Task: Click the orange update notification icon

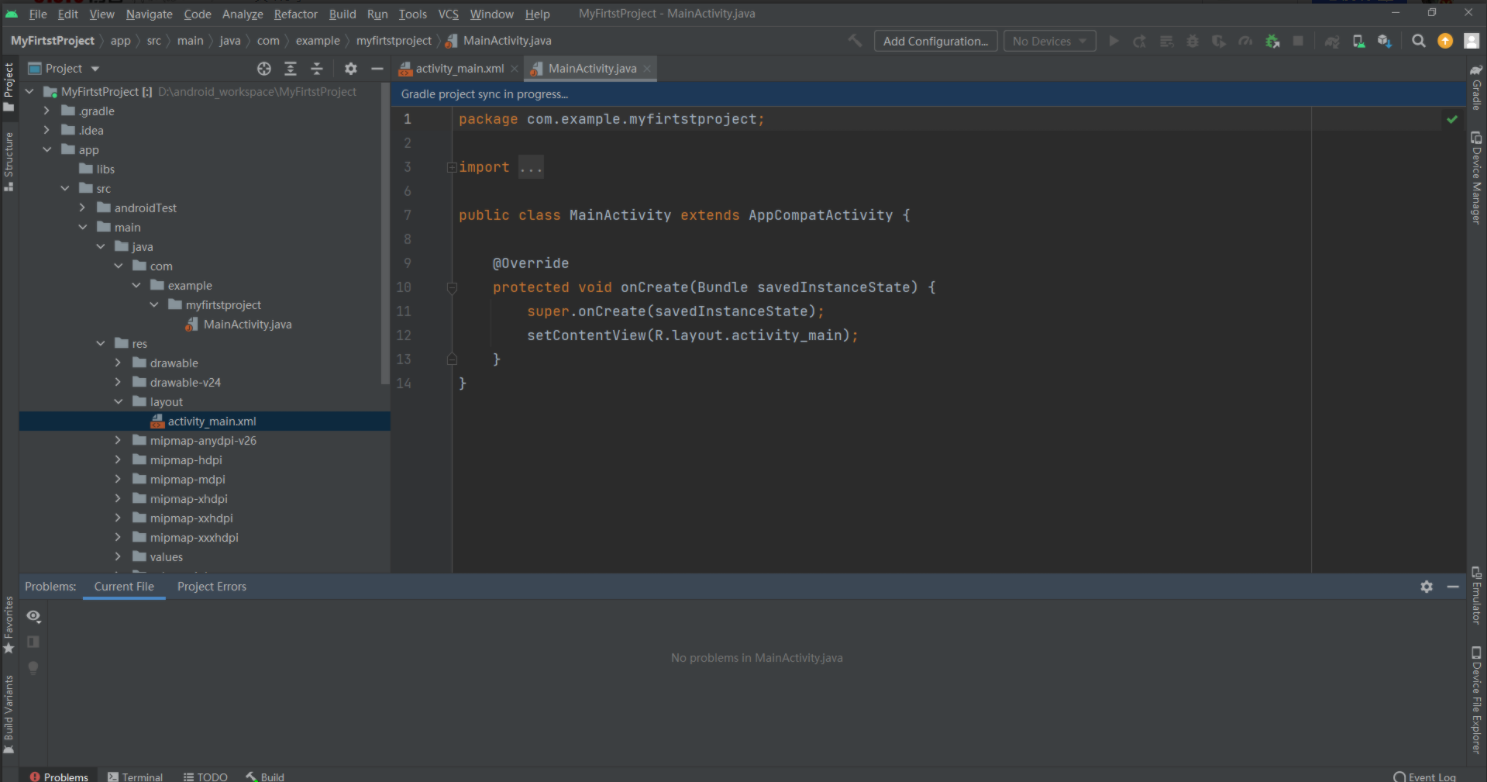Action: click(1444, 41)
